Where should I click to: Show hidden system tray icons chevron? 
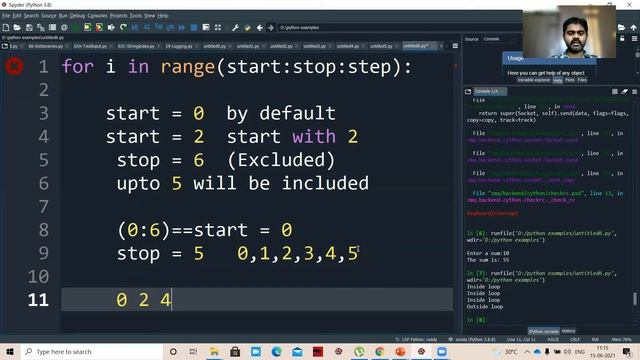click(x=527, y=351)
